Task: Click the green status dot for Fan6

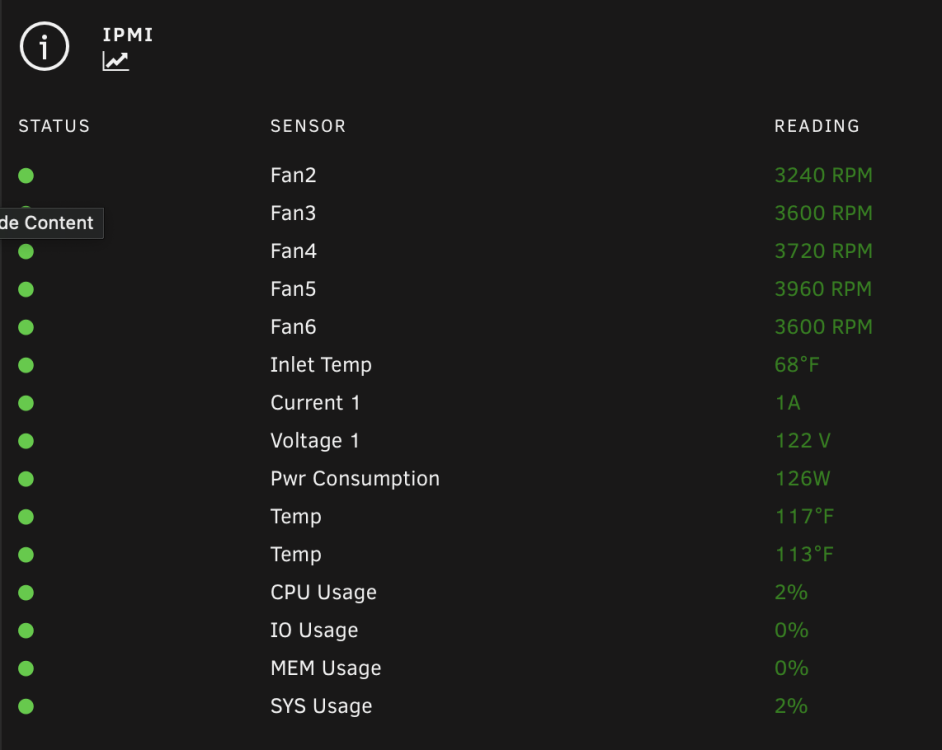Action: point(26,327)
